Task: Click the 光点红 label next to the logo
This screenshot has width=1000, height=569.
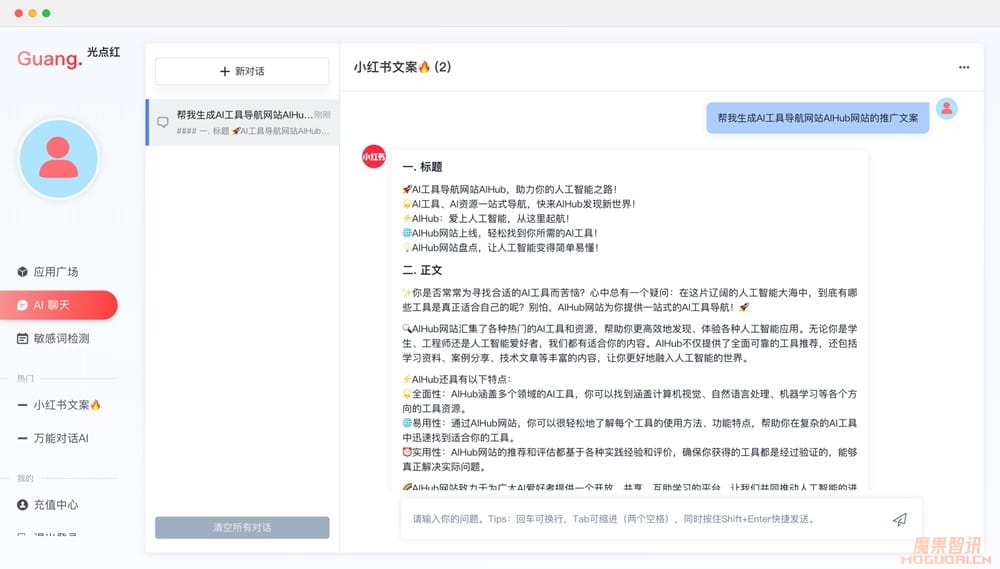Action: click(103, 52)
